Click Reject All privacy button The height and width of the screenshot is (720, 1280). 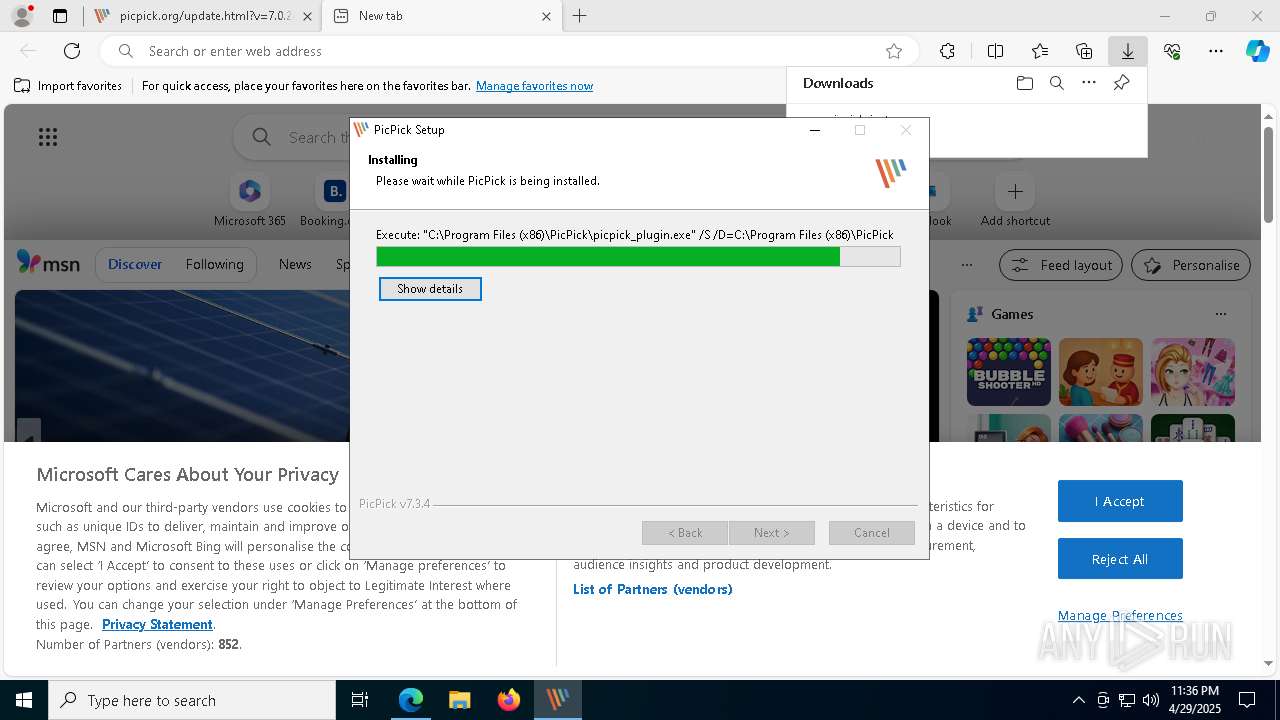click(1120, 559)
